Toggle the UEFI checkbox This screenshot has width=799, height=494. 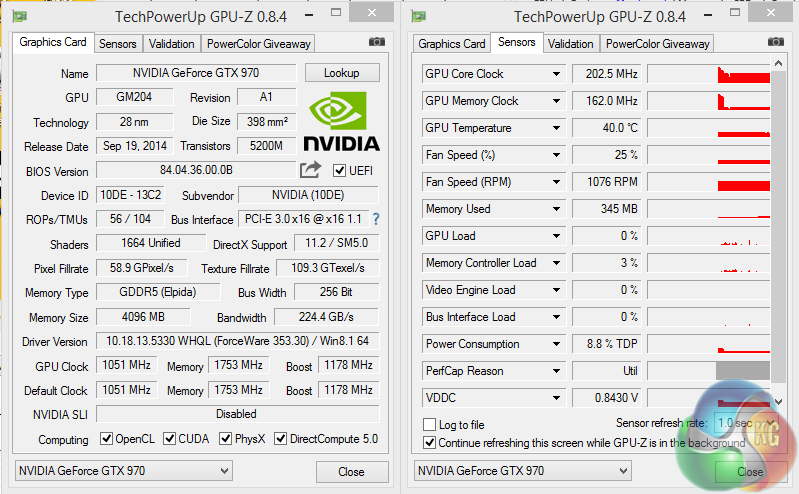point(340,170)
